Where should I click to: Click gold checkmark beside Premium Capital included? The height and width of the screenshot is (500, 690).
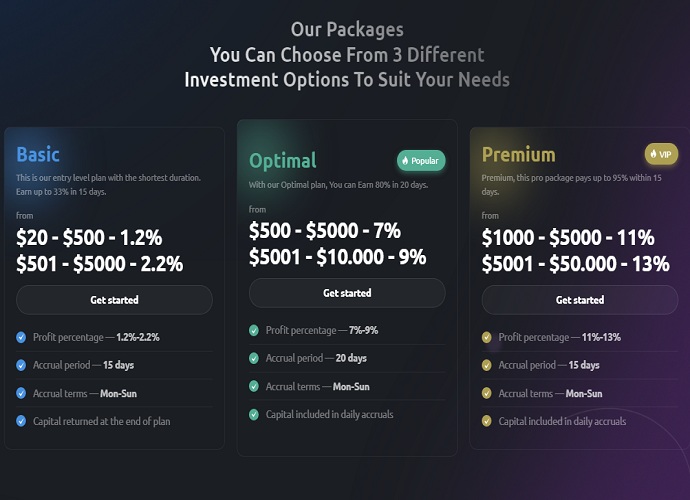[x=487, y=421]
